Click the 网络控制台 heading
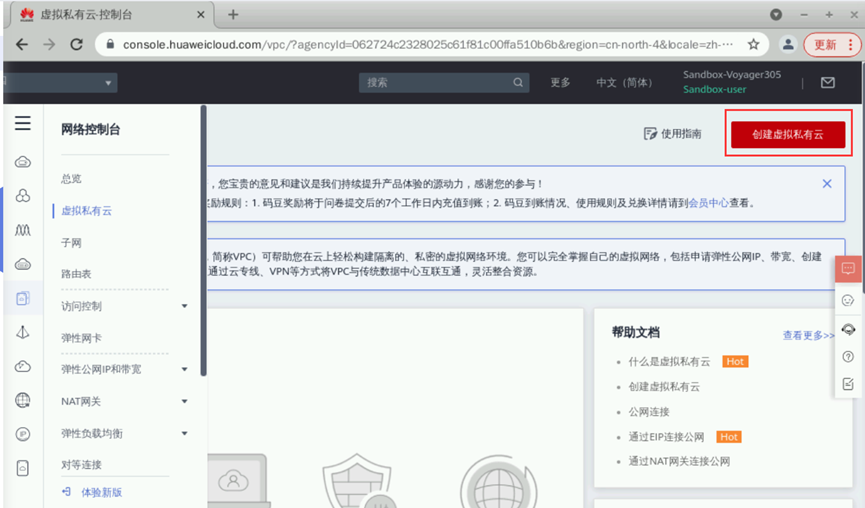 (90, 130)
